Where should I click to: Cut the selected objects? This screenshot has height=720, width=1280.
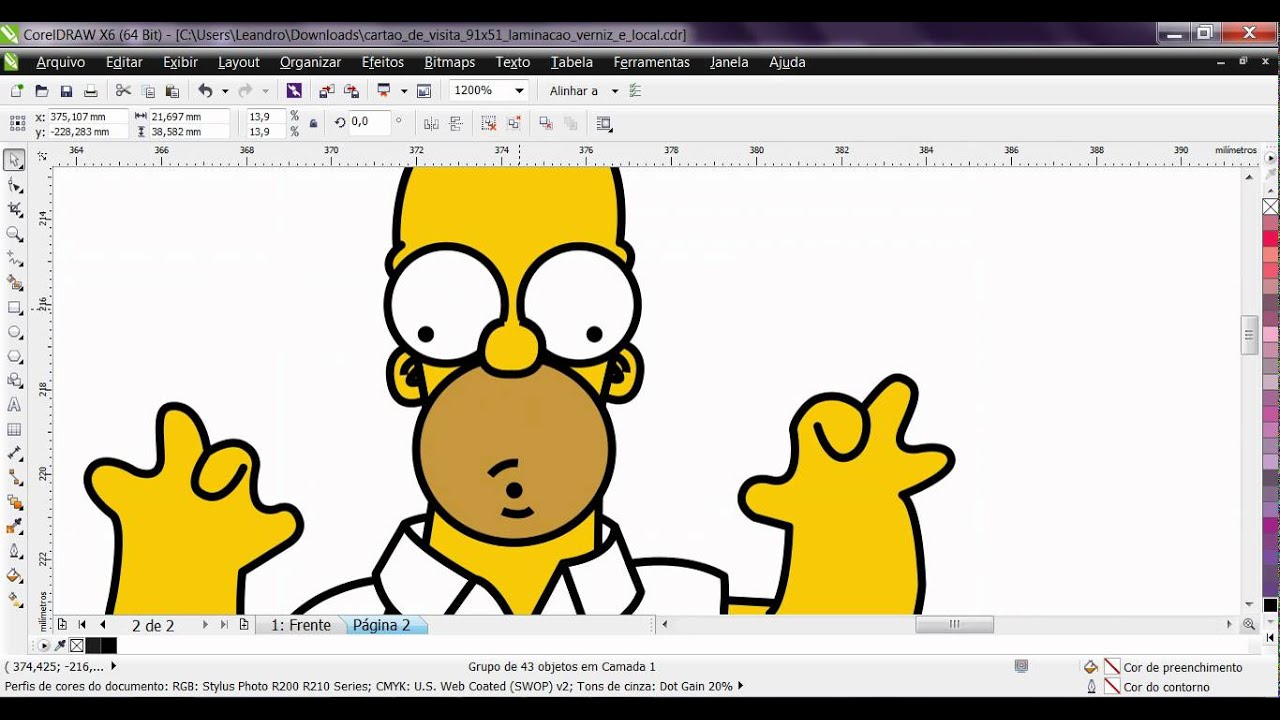[x=123, y=91]
